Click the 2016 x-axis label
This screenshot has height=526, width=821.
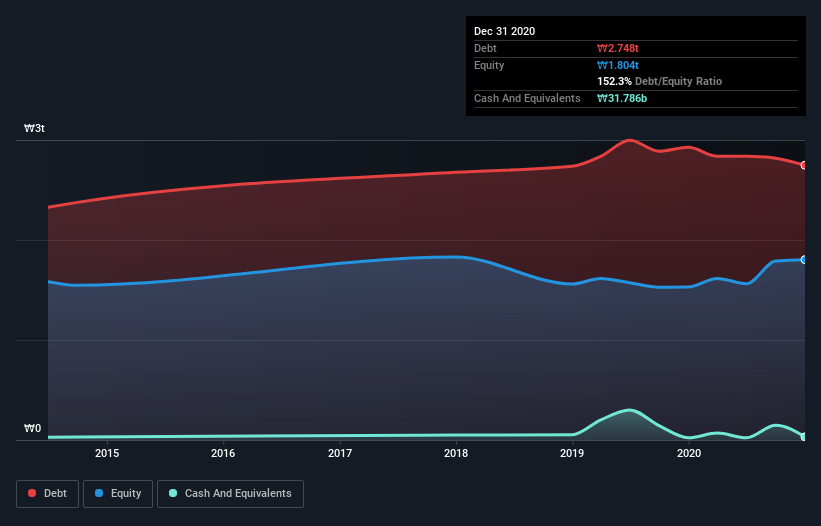coord(223,453)
